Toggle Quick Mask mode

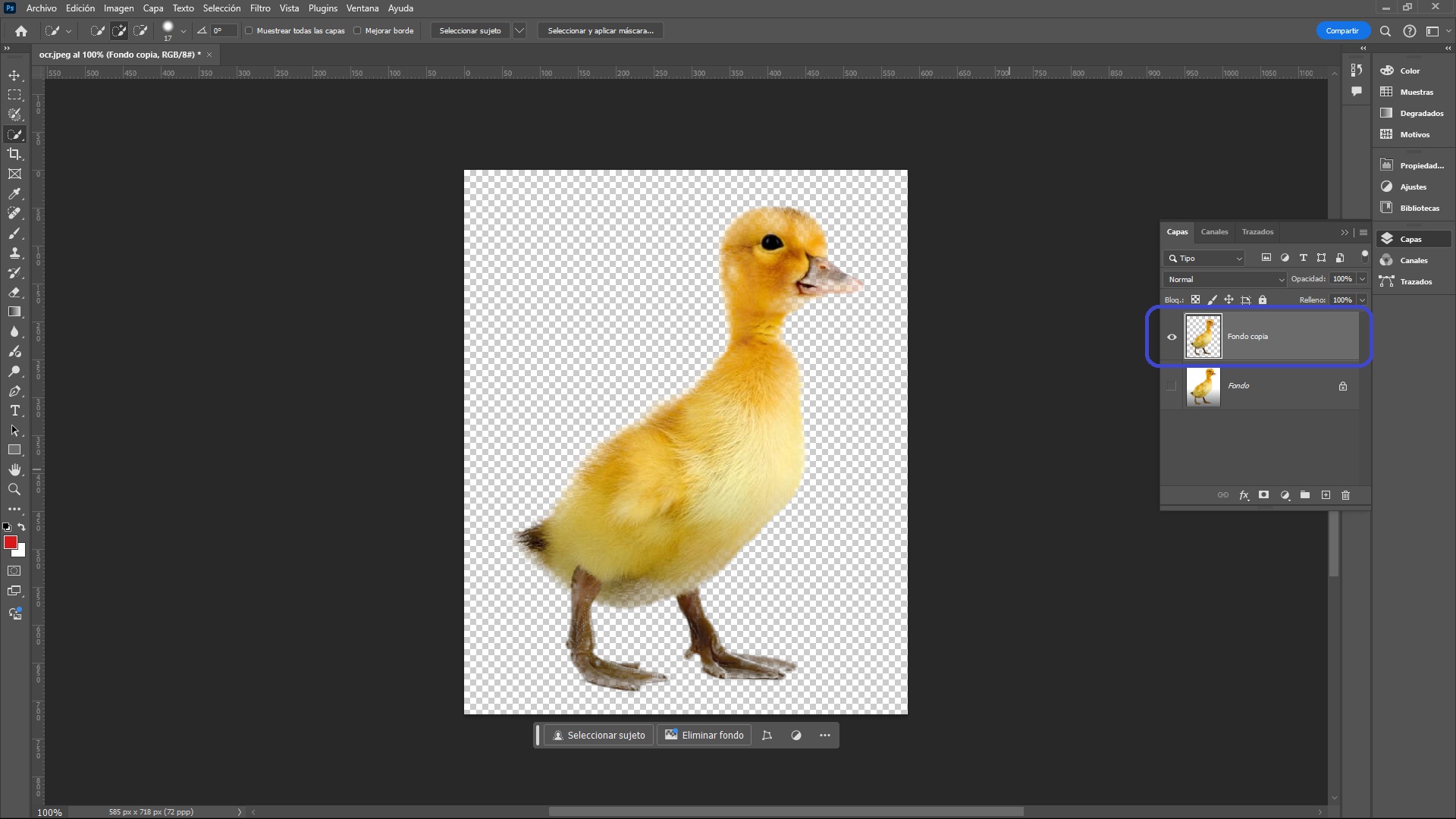[14, 571]
